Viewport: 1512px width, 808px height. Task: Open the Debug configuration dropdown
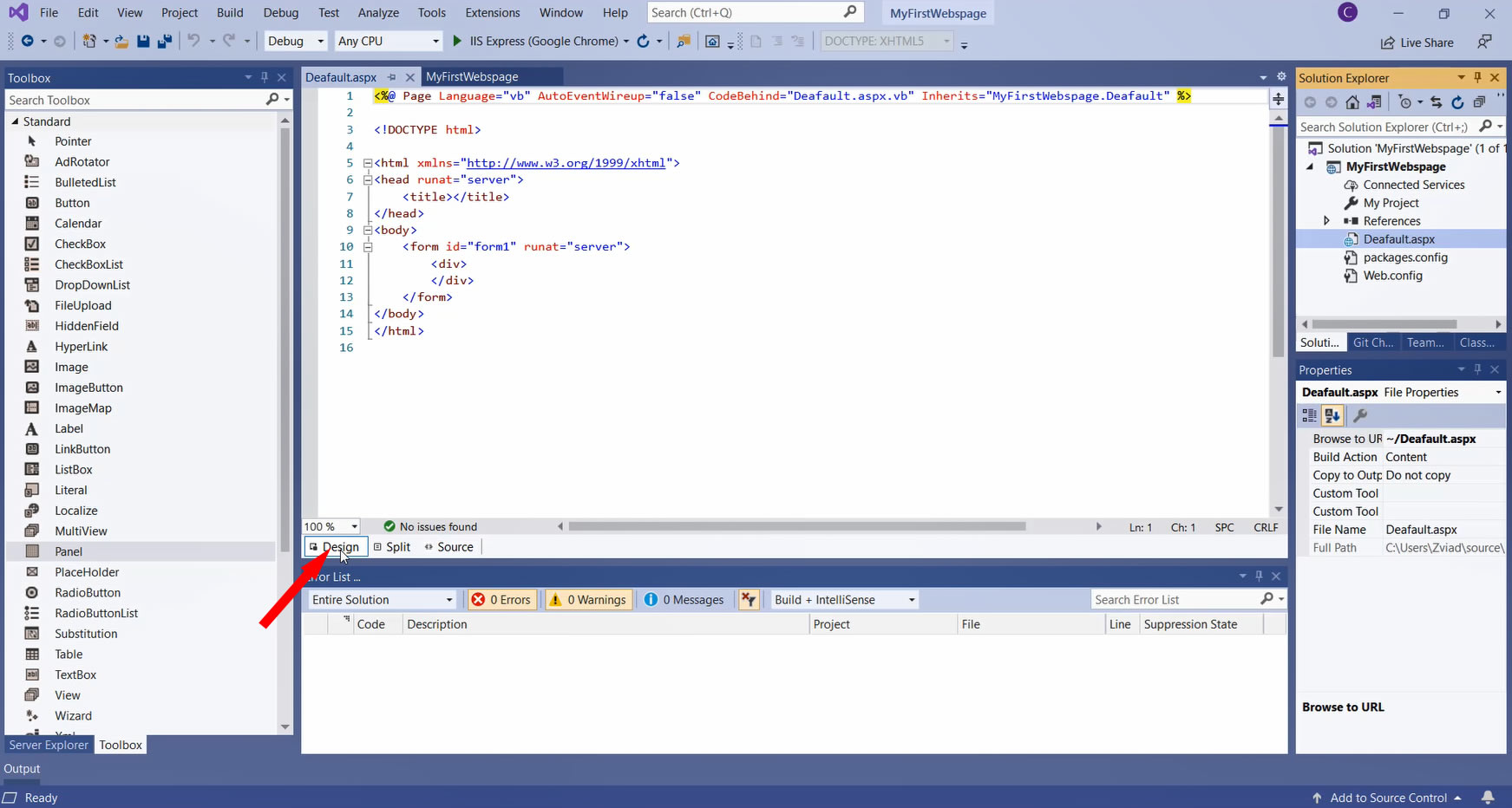tap(295, 41)
